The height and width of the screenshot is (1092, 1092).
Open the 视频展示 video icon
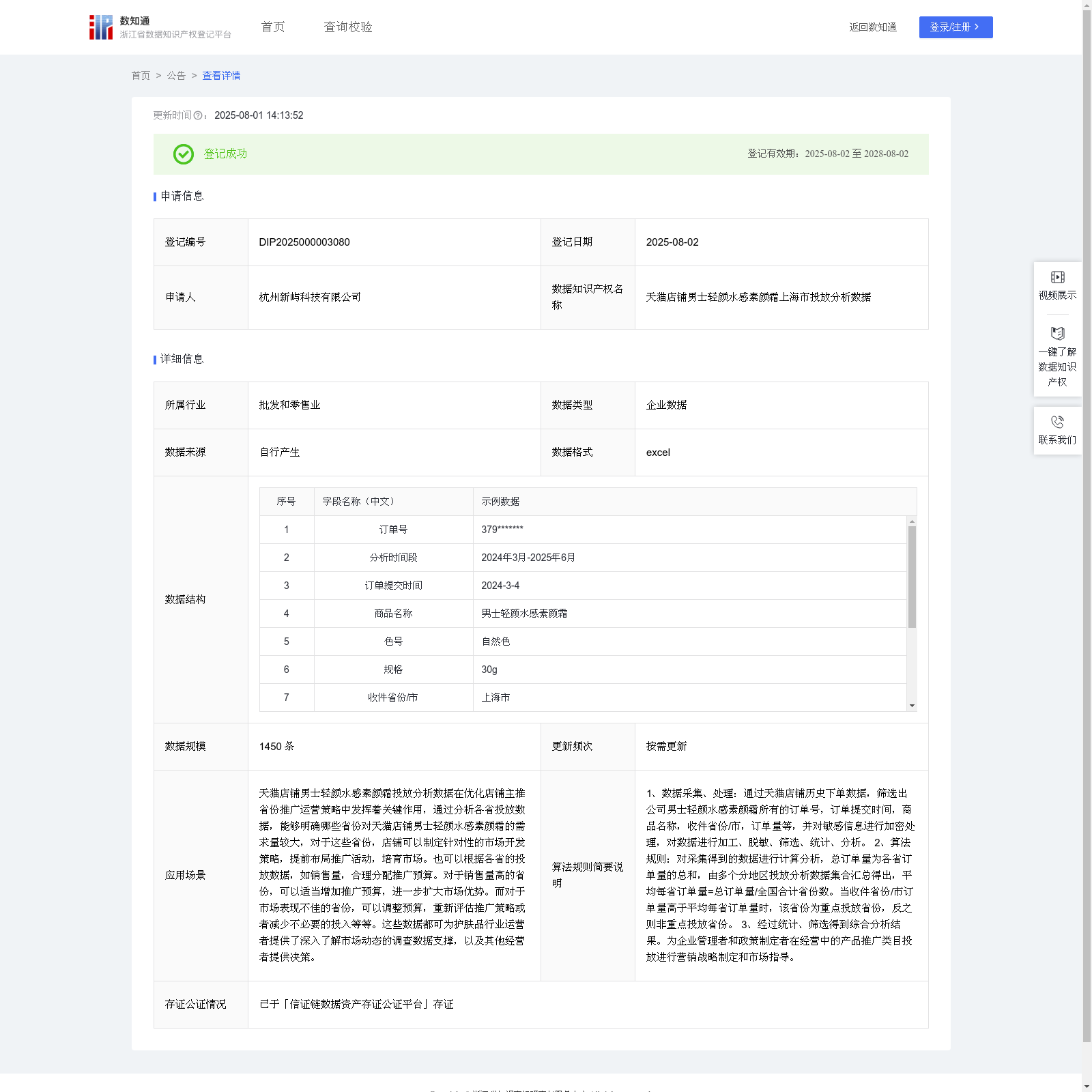point(1057,277)
